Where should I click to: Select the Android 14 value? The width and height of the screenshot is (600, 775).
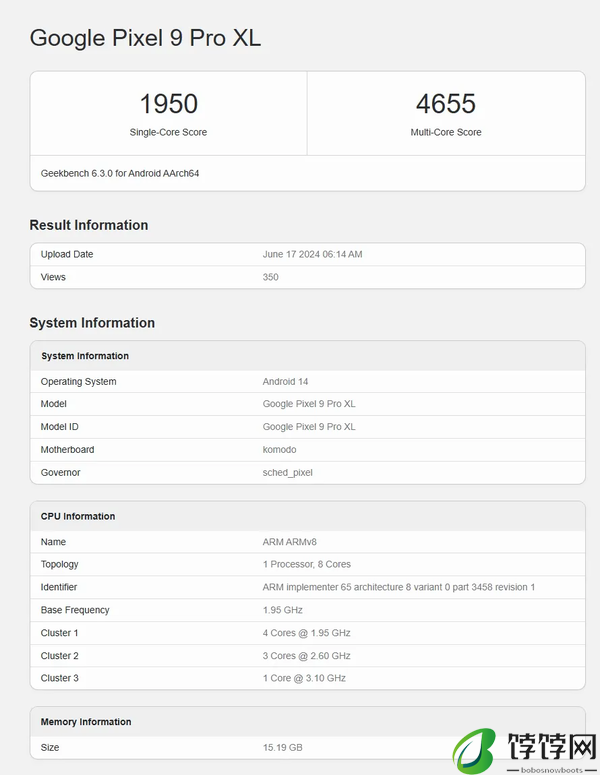pyautogui.click(x=285, y=382)
